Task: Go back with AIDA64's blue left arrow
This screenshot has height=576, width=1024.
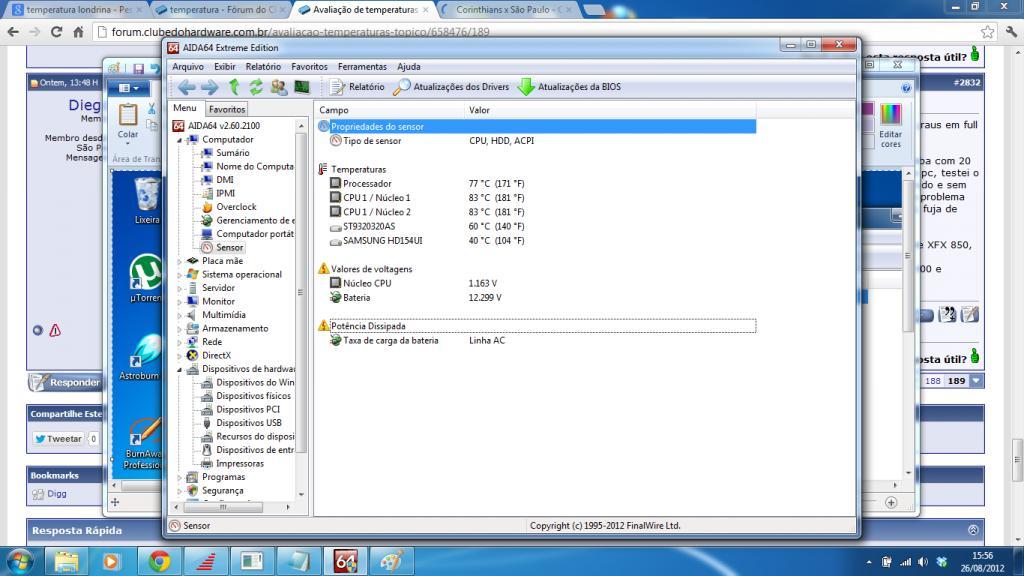Action: tap(187, 87)
